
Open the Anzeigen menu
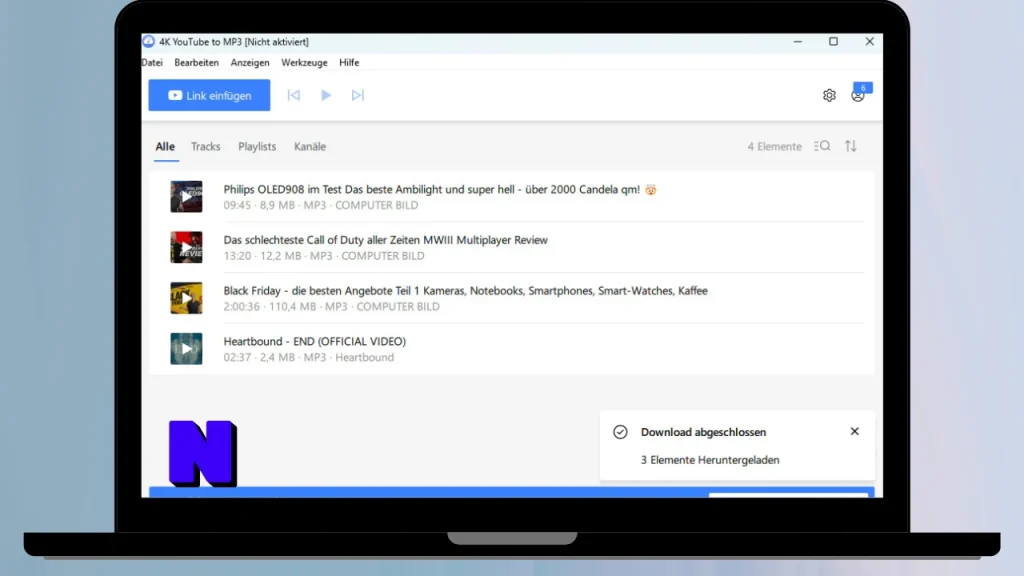coord(250,63)
